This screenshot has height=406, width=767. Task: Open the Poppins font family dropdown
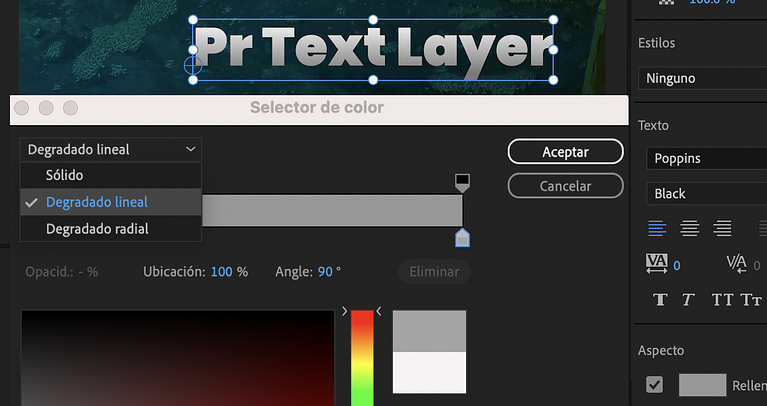click(706, 158)
